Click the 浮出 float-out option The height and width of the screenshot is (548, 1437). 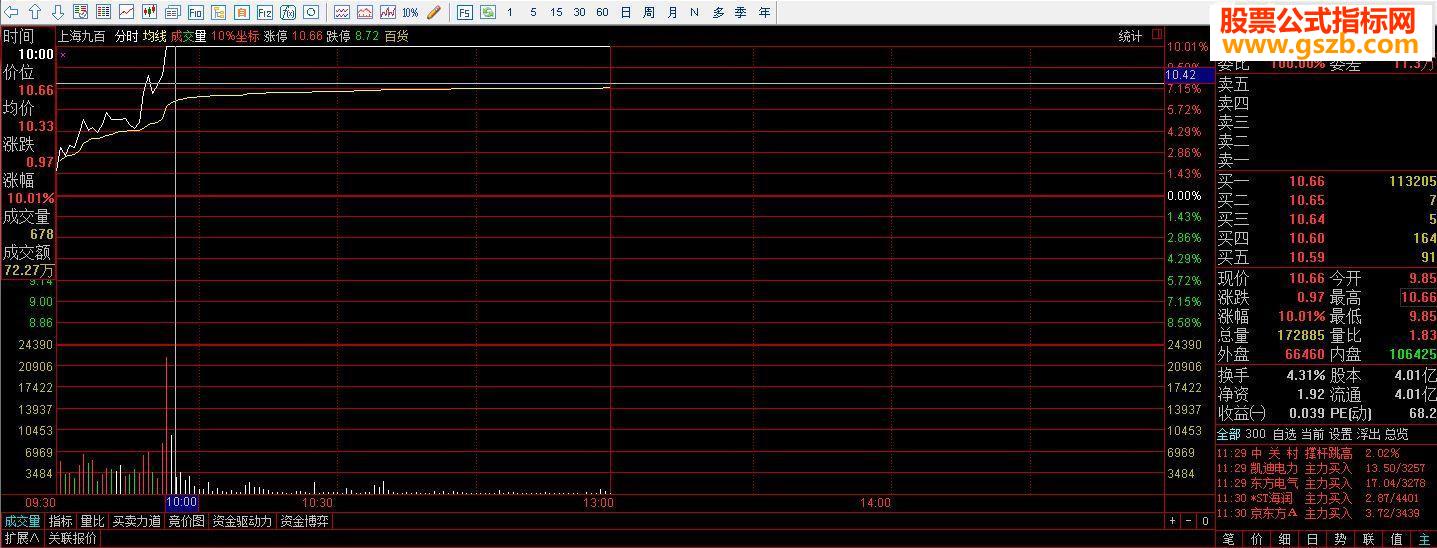pos(1368,434)
